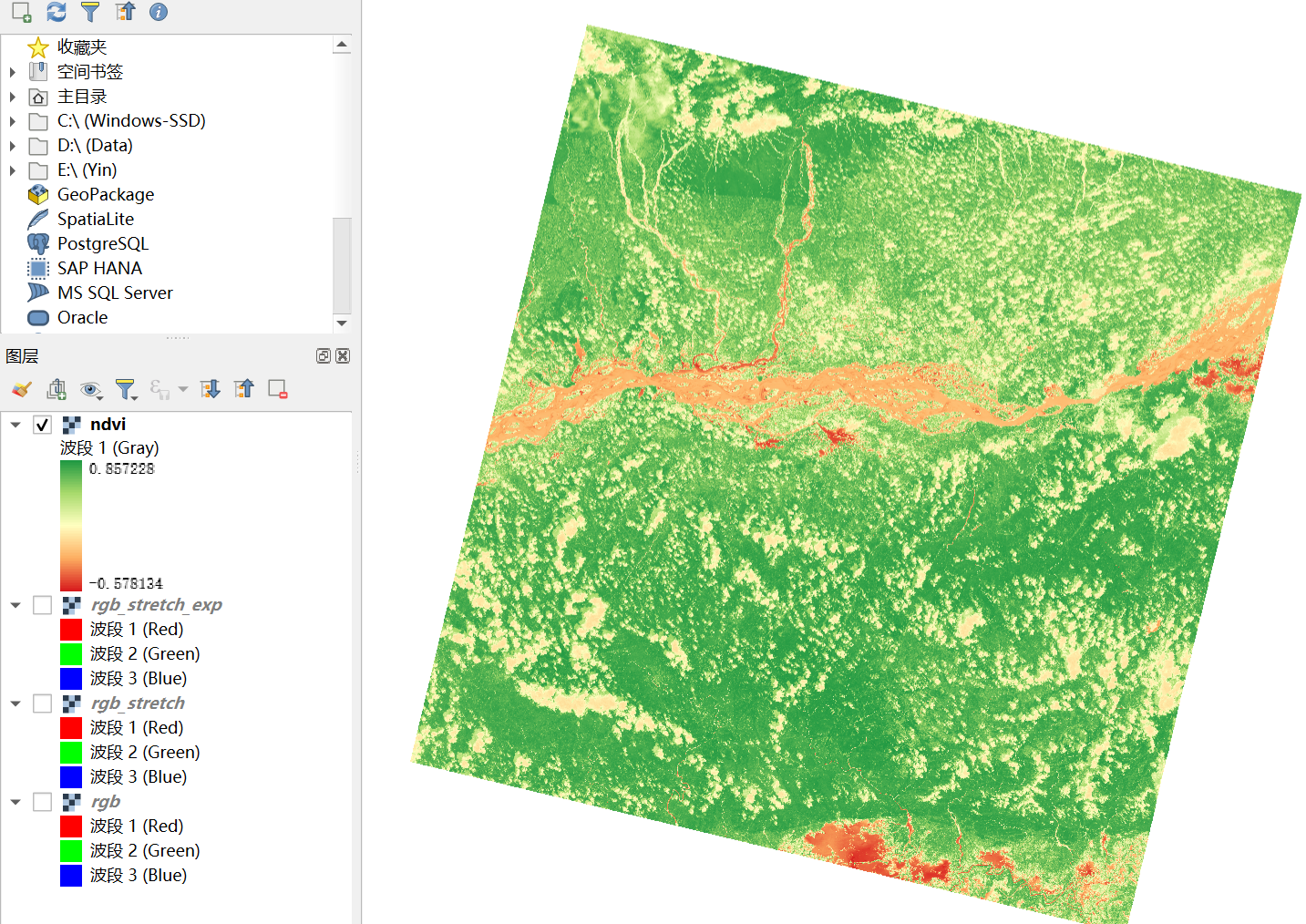Screen dimensions: 1306x924
Task: Click the Add Selected Layers icon in browser toolbar
Action: pos(21,11)
